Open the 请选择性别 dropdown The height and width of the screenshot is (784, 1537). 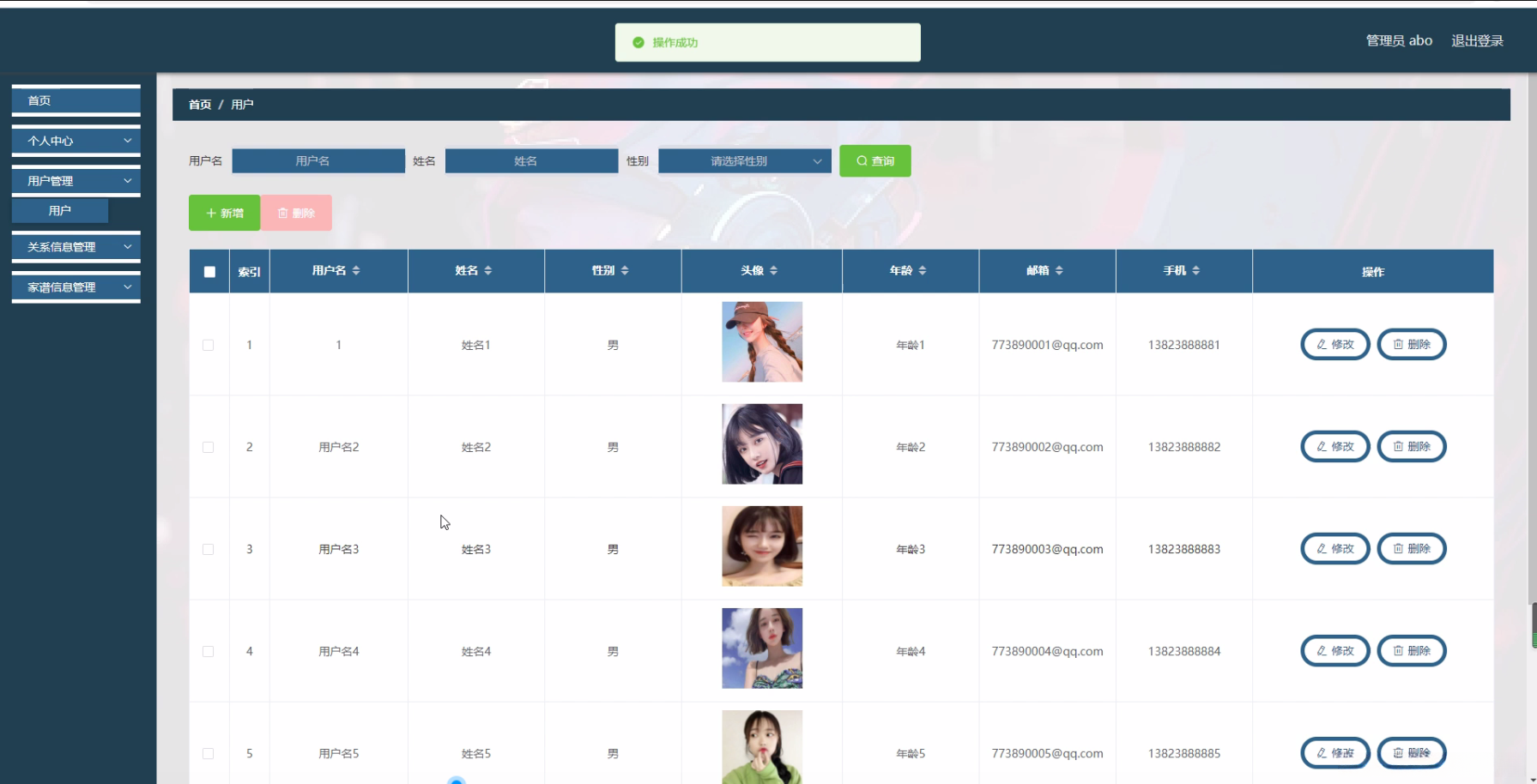click(x=745, y=161)
